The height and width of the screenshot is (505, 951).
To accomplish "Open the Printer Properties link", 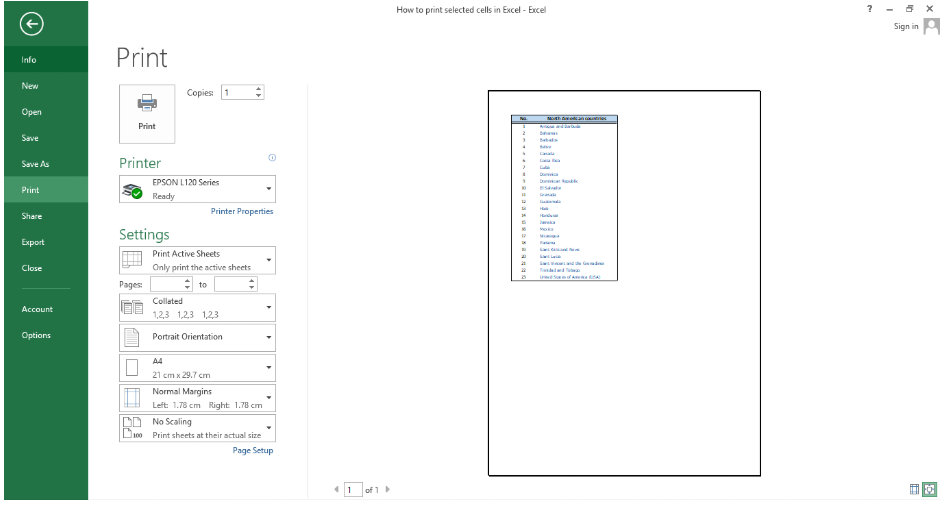I will point(242,211).
